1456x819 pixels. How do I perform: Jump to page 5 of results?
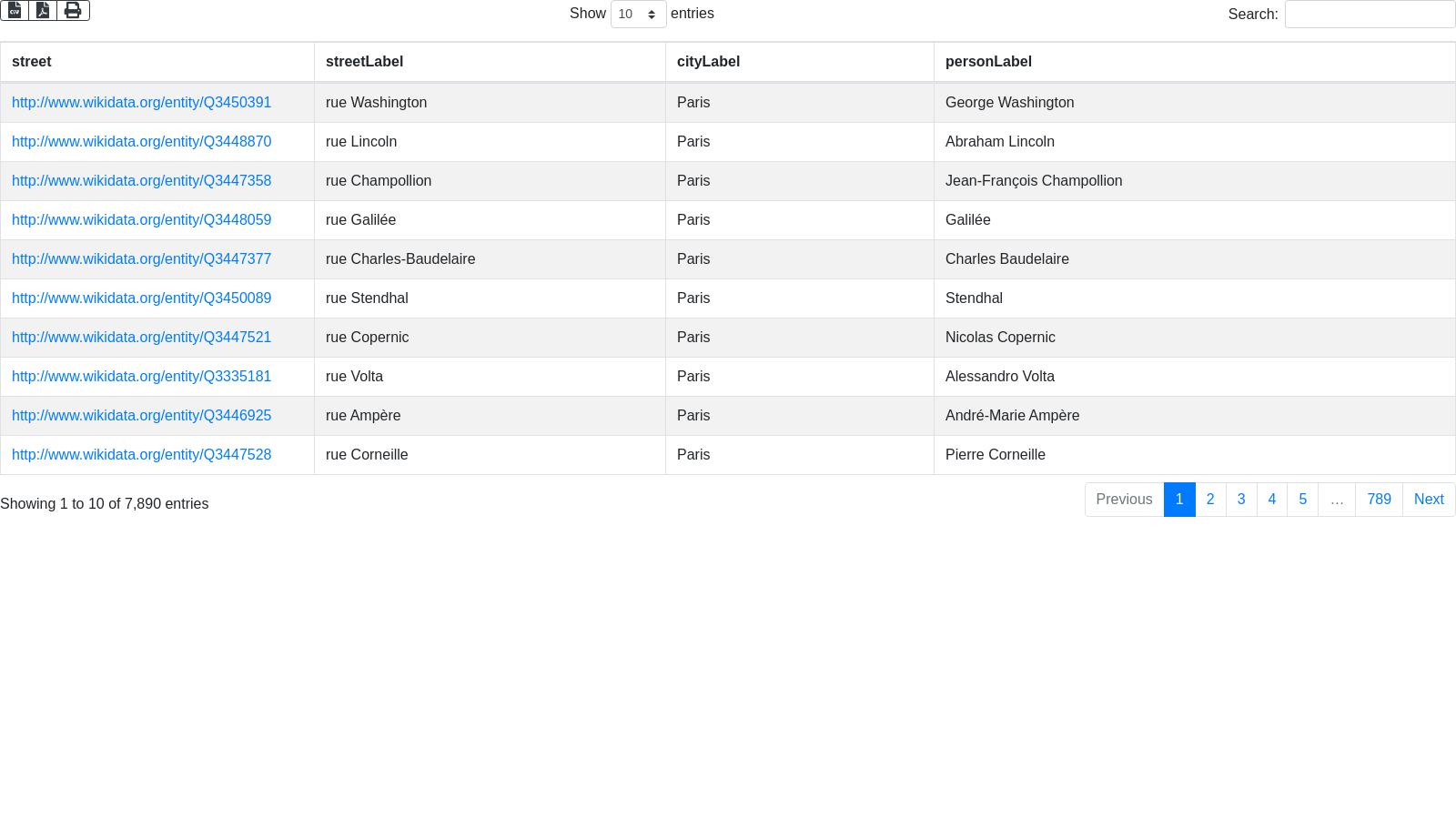click(x=1302, y=500)
